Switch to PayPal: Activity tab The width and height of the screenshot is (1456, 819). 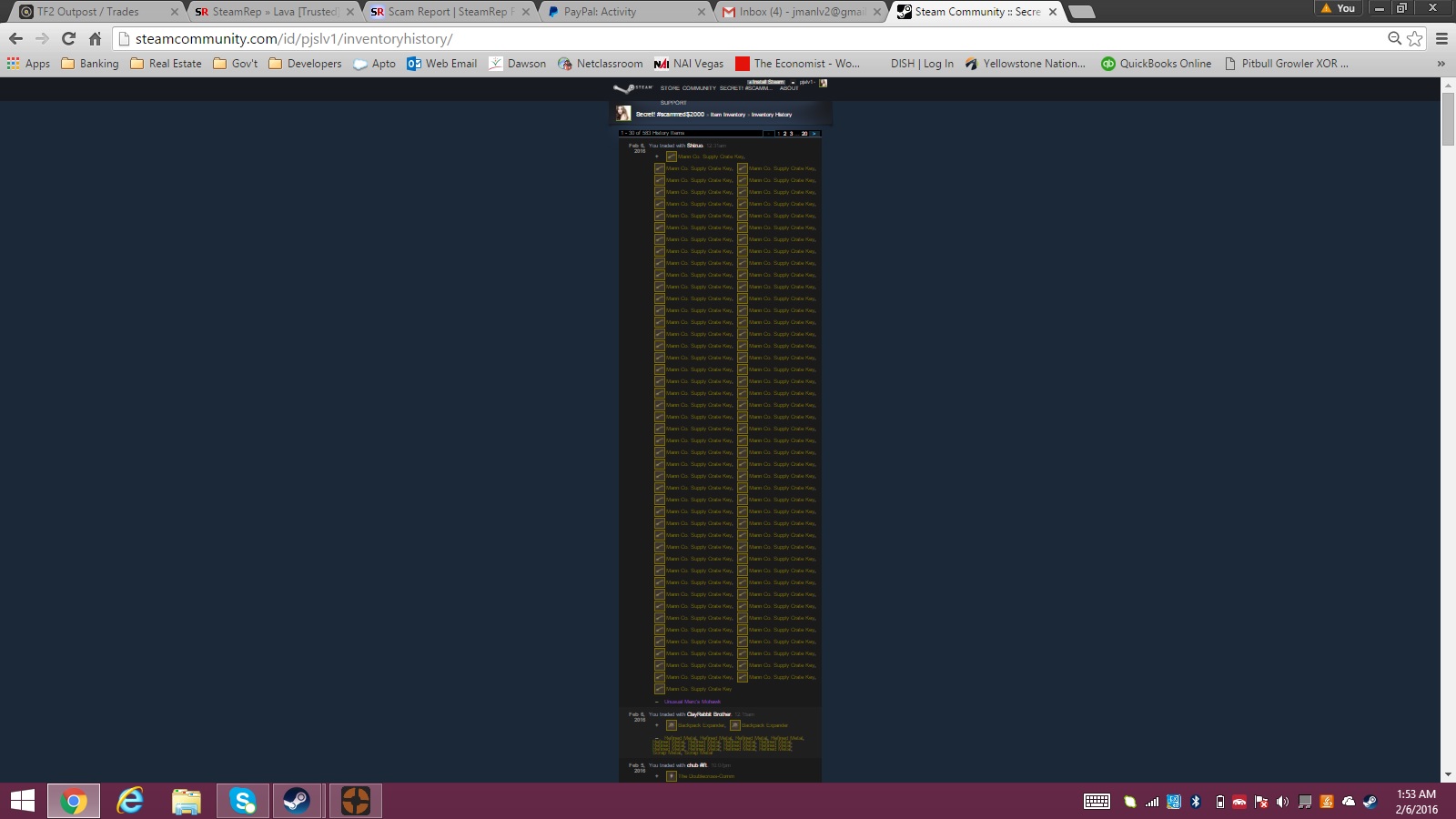pos(623,12)
